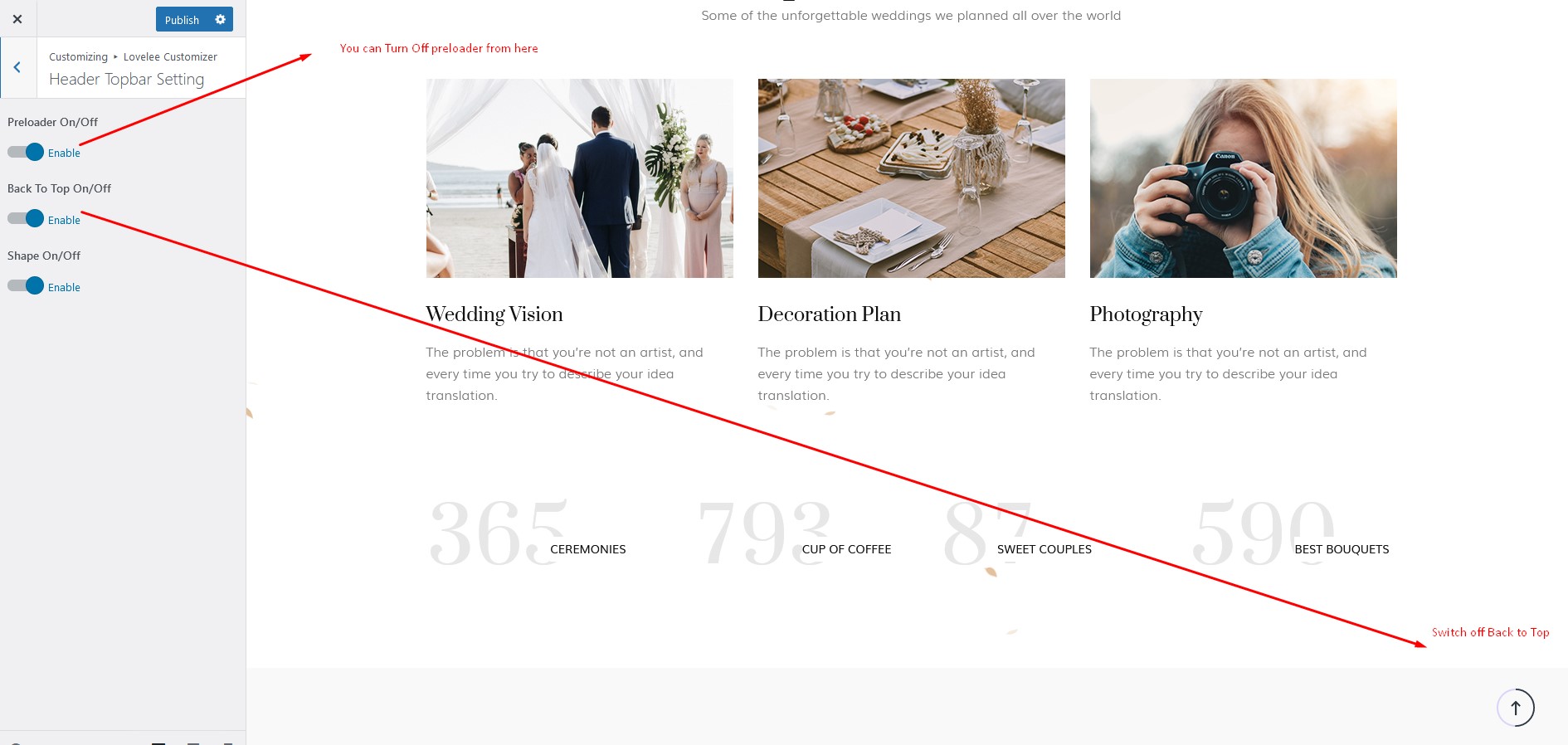Click the 365 Ceremonies counter

click(526, 535)
